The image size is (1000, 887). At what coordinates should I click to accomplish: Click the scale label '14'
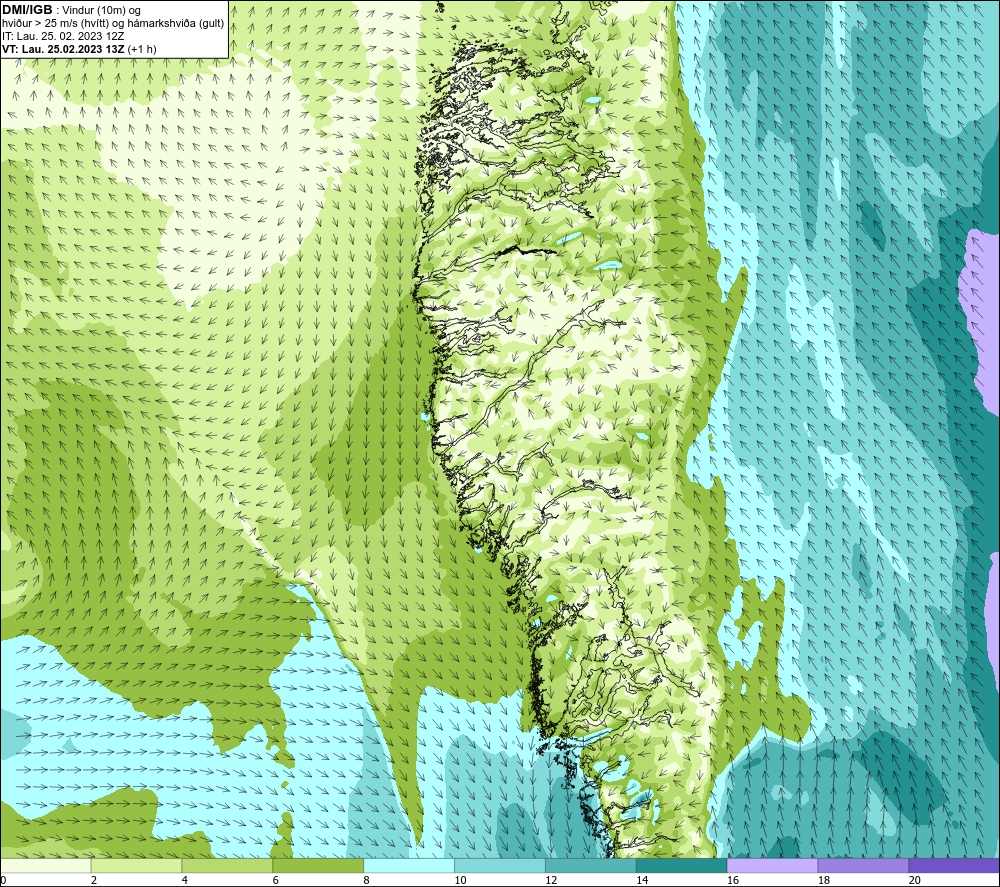(642, 880)
